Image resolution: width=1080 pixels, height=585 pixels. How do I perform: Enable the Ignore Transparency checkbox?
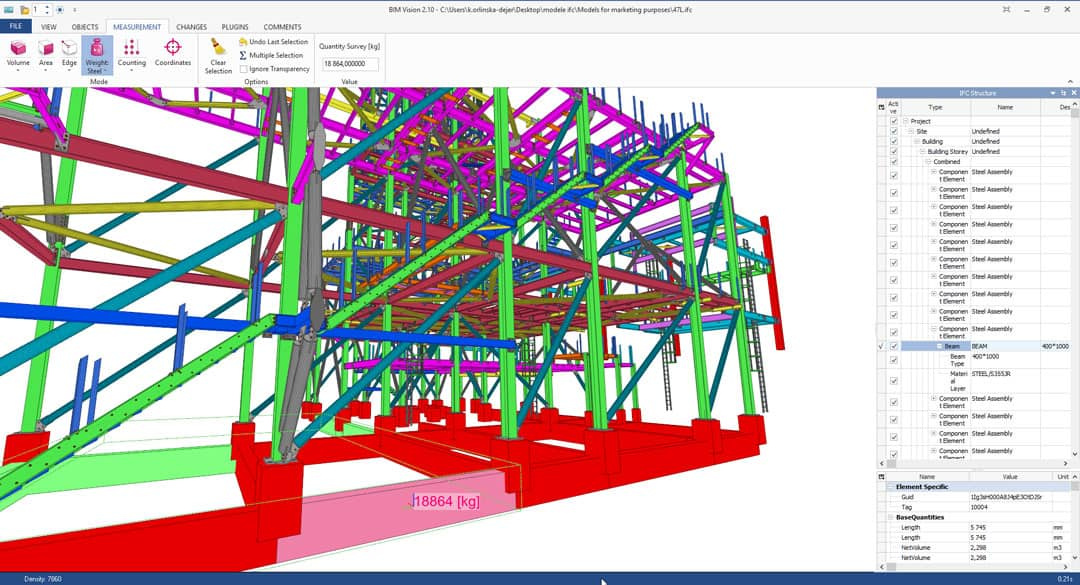click(x=243, y=69)
